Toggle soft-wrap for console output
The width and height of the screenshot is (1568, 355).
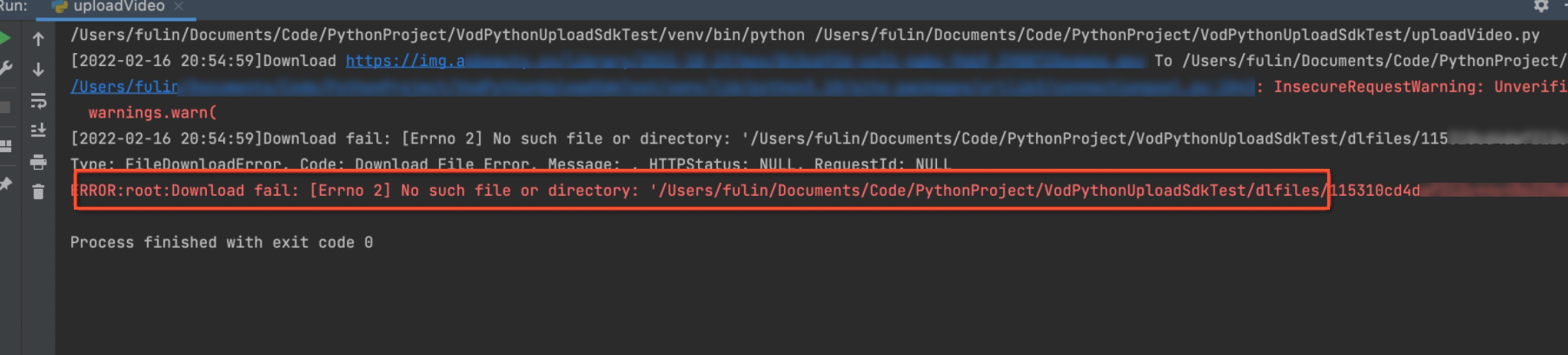coord(38,101)
